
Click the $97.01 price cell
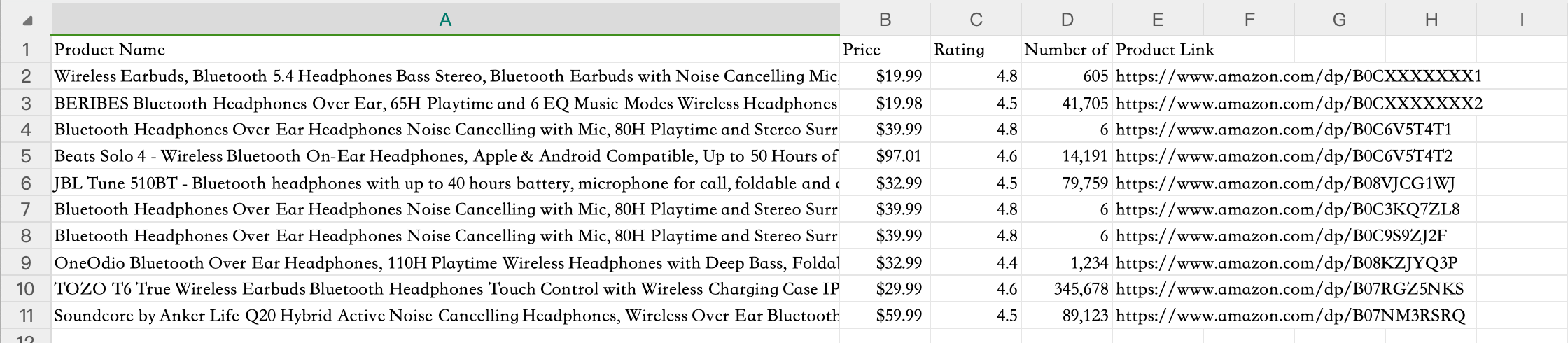click(x=885, y=156)
